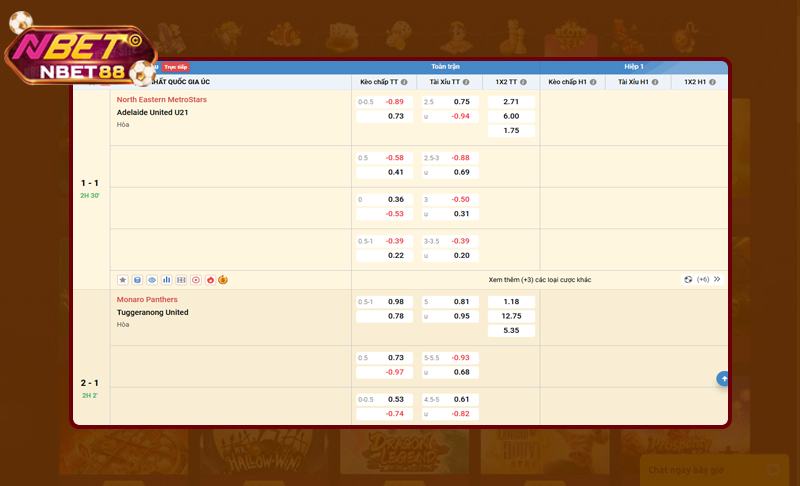Click the soccer ball icon beside (+6)
The height and width of the screenshot is (486, 800).
(x=689, y=280)
